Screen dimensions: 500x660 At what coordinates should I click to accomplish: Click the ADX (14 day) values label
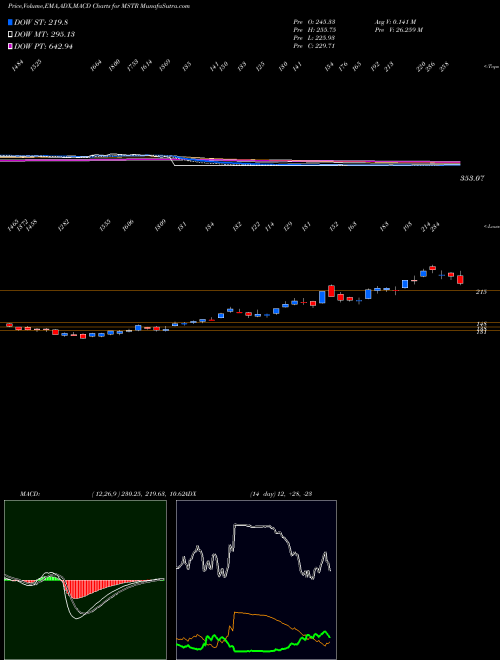coord(280,494)
